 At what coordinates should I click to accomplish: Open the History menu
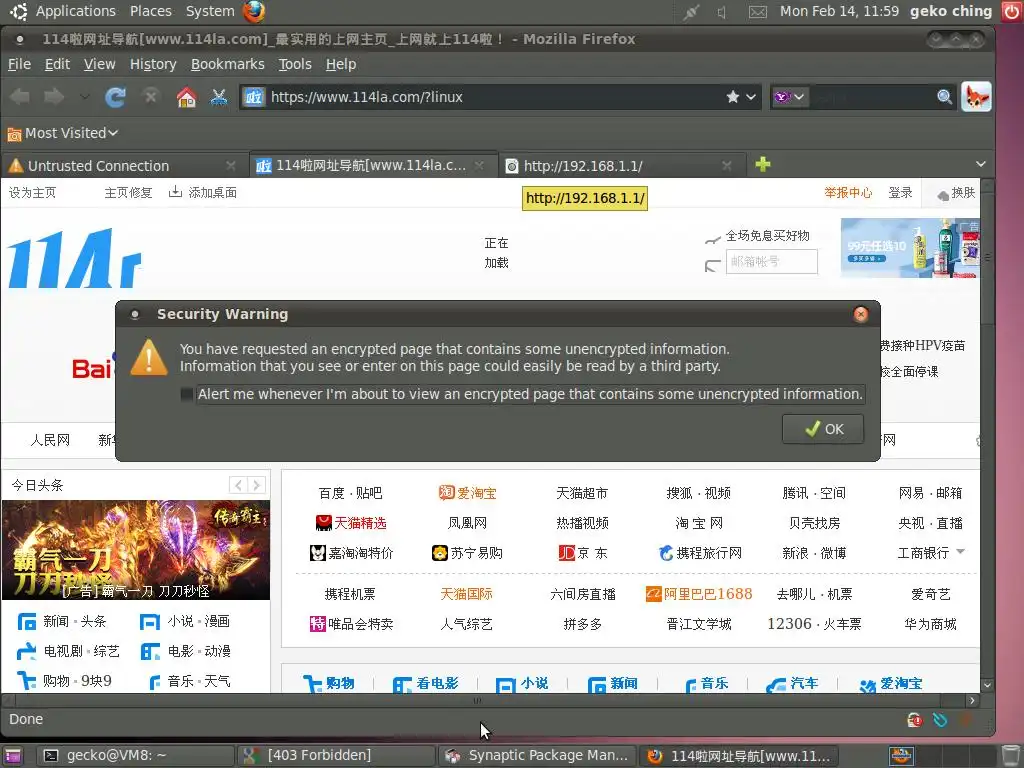pyautogui.click(x=153, y=64)
